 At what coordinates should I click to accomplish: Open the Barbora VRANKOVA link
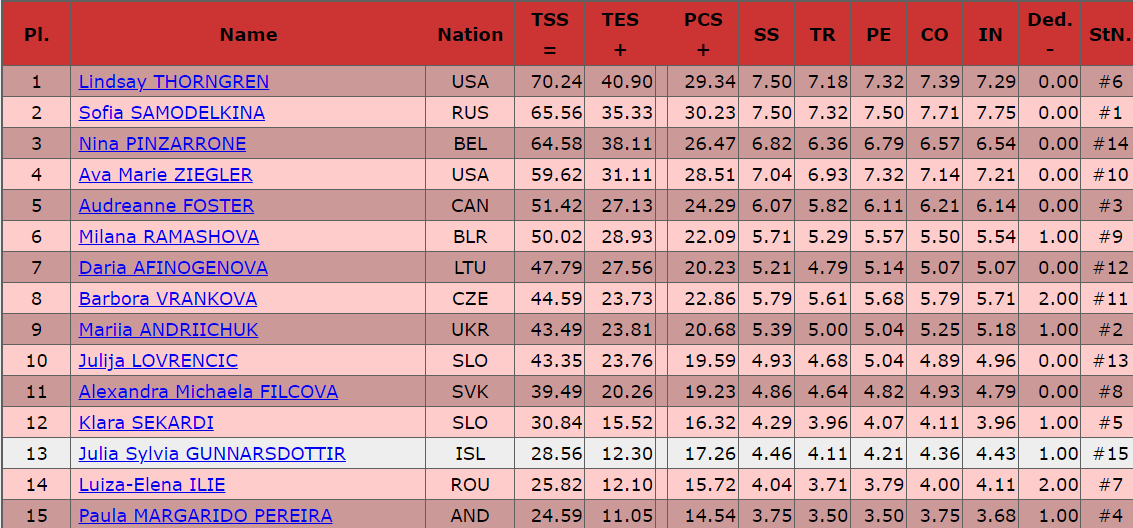[168, 299]
